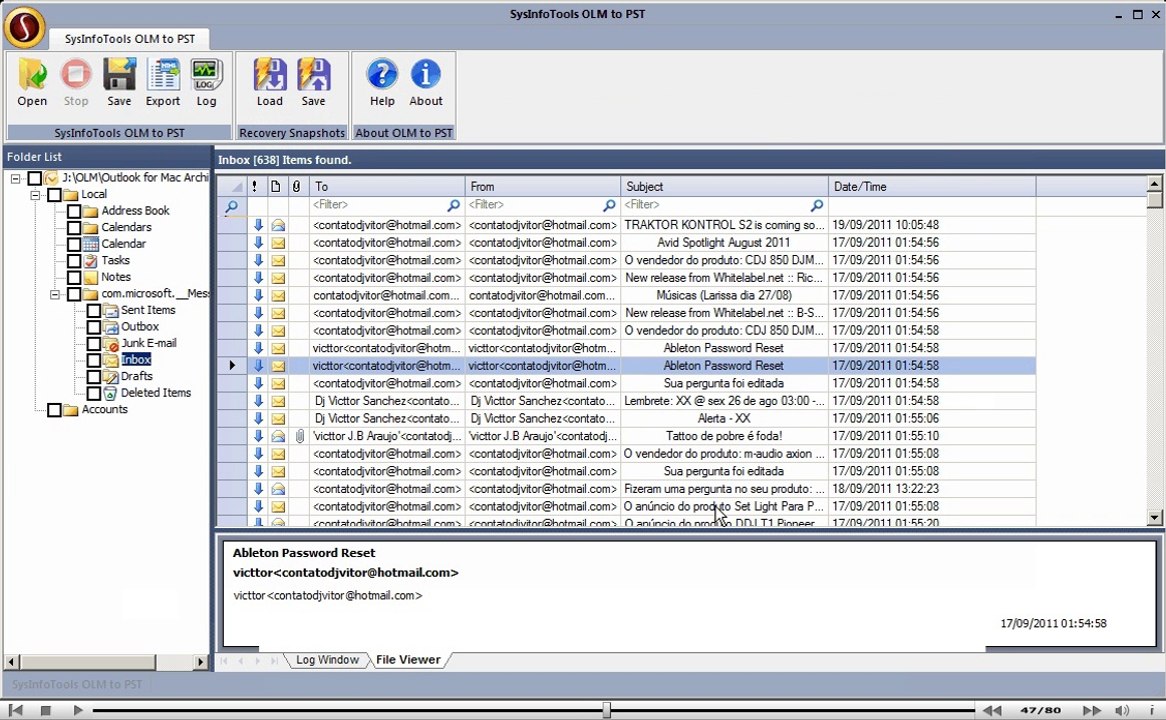Step forward with the double-right arrow button

1091,710
